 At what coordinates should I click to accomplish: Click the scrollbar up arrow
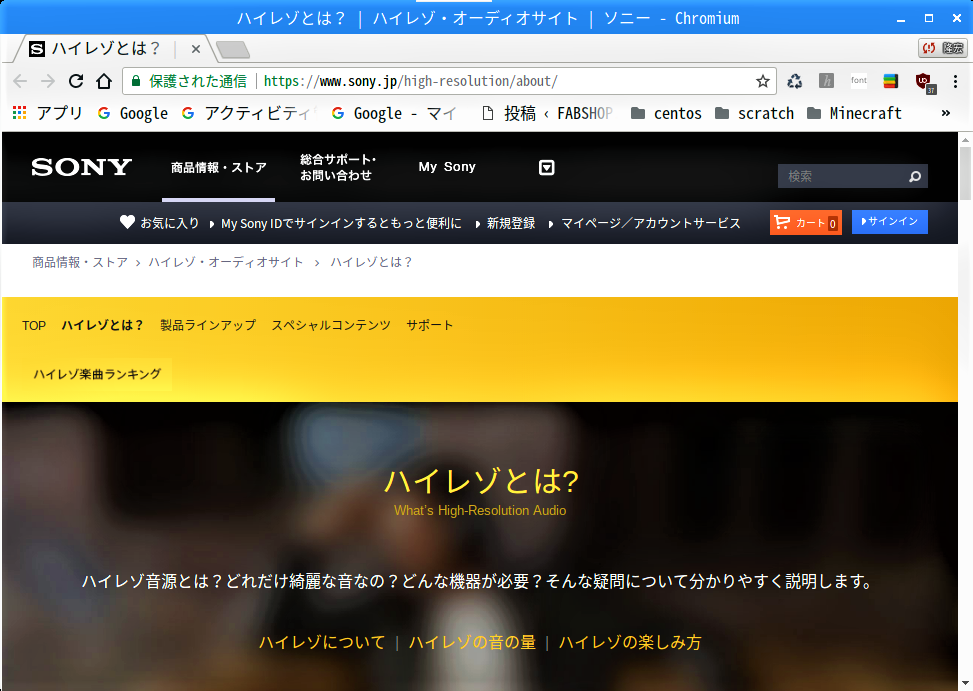tap(965, 140)
